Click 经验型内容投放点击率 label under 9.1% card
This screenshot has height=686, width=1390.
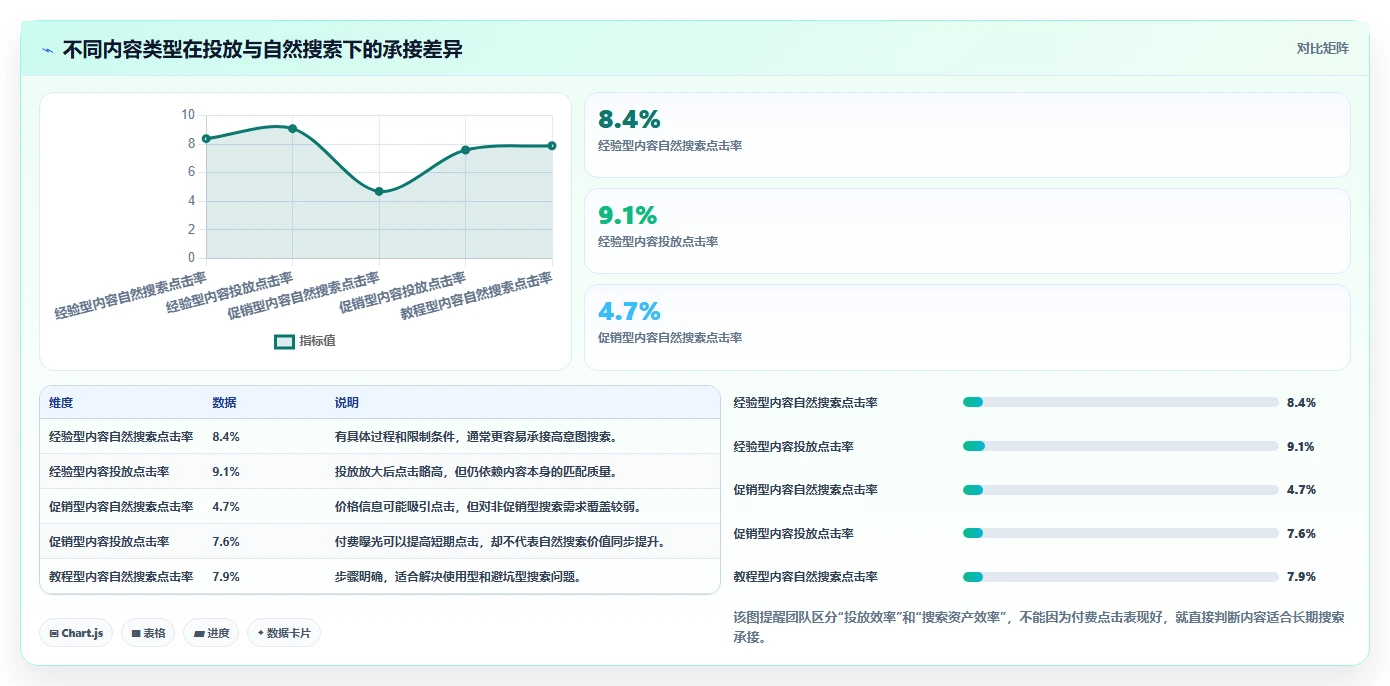(x=658, y=242)
